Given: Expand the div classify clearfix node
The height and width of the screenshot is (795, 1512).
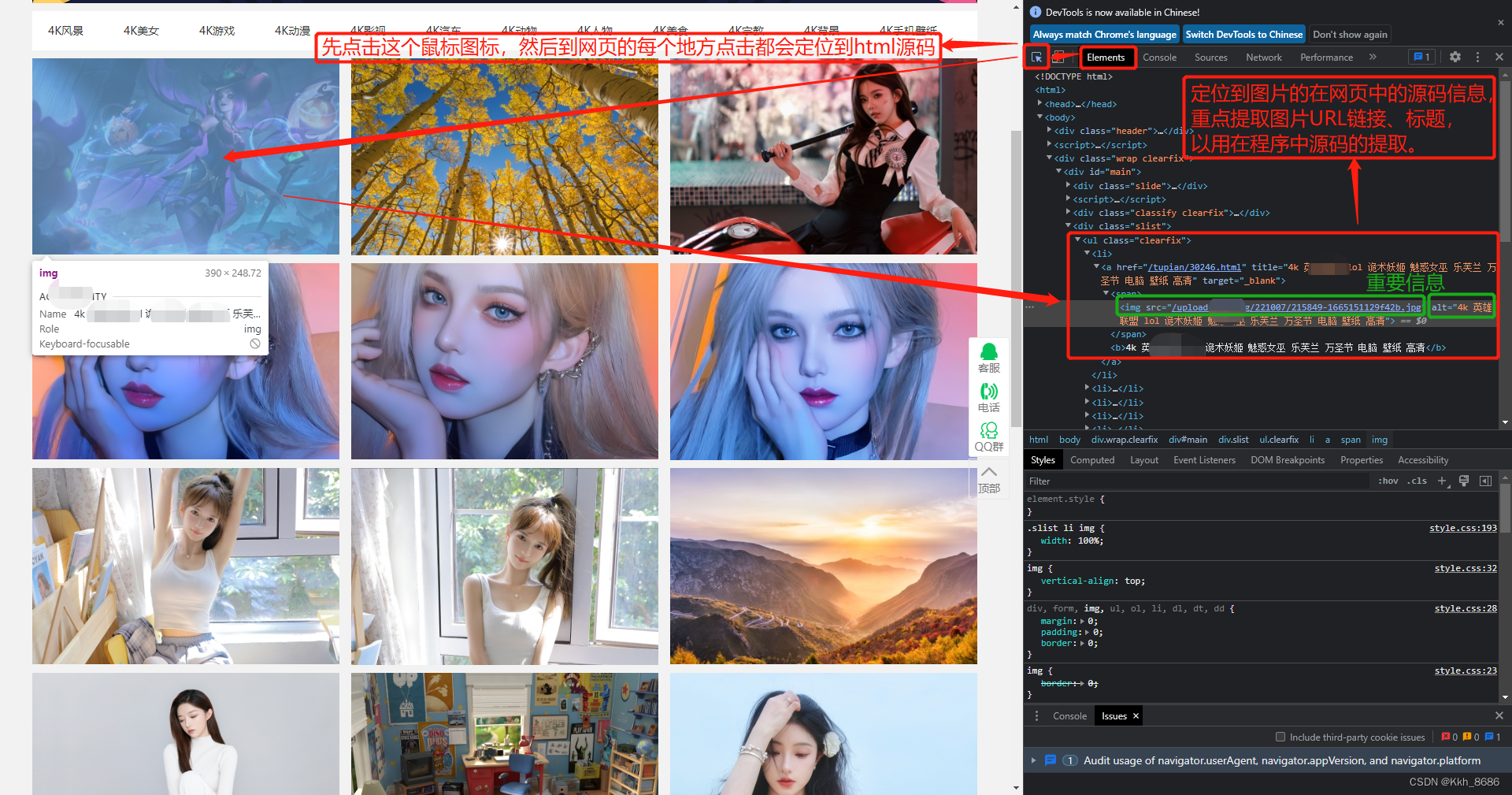Looking at the screenshot, I should [x=1069, y=212].
